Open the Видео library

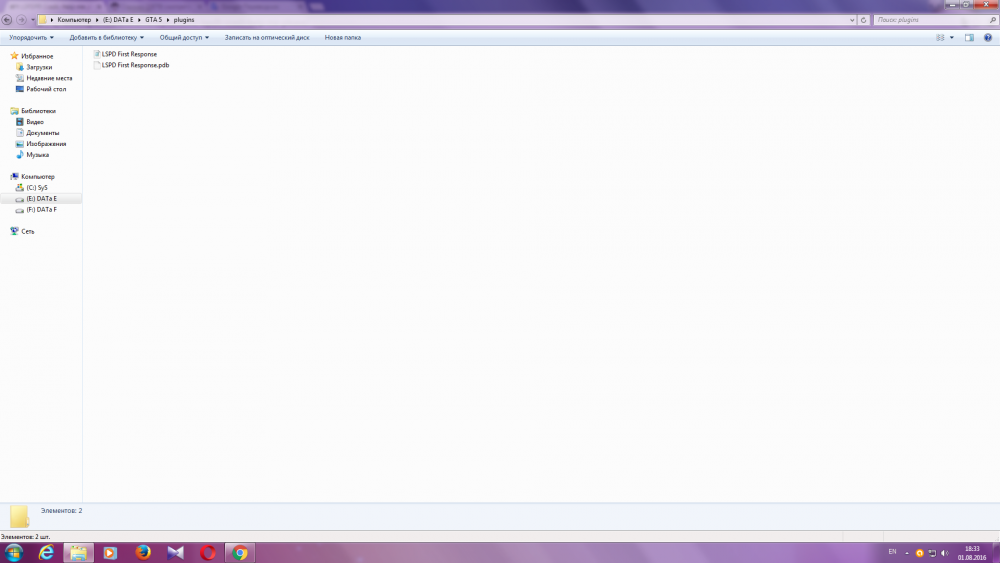coord(35,122)
